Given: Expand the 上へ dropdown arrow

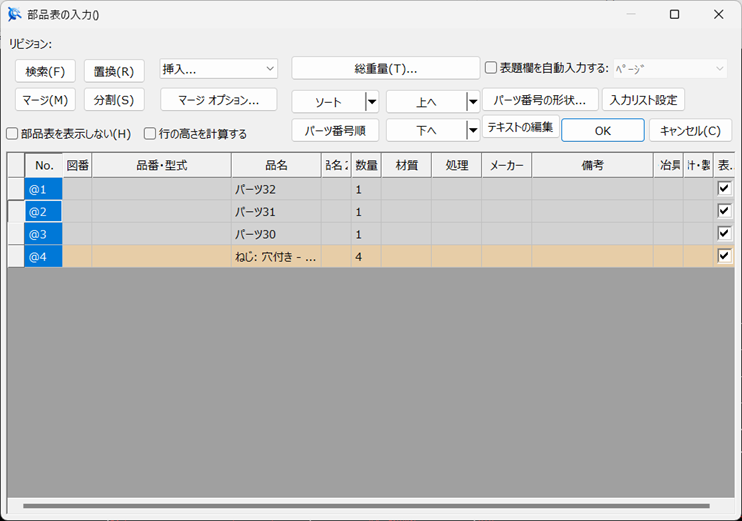Looking at the screenshot, I should pos(473,102).
